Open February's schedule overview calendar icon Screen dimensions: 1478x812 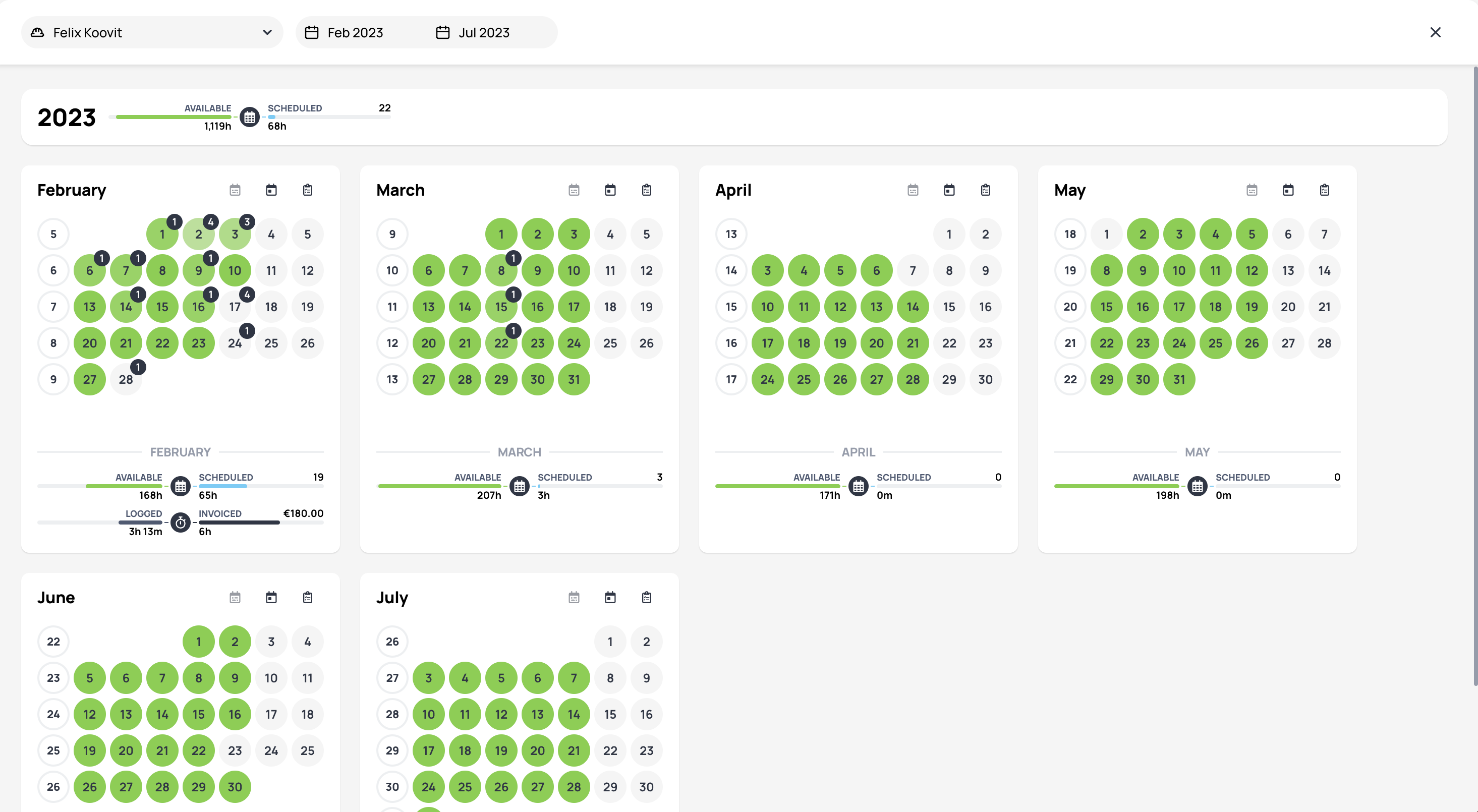235,189
